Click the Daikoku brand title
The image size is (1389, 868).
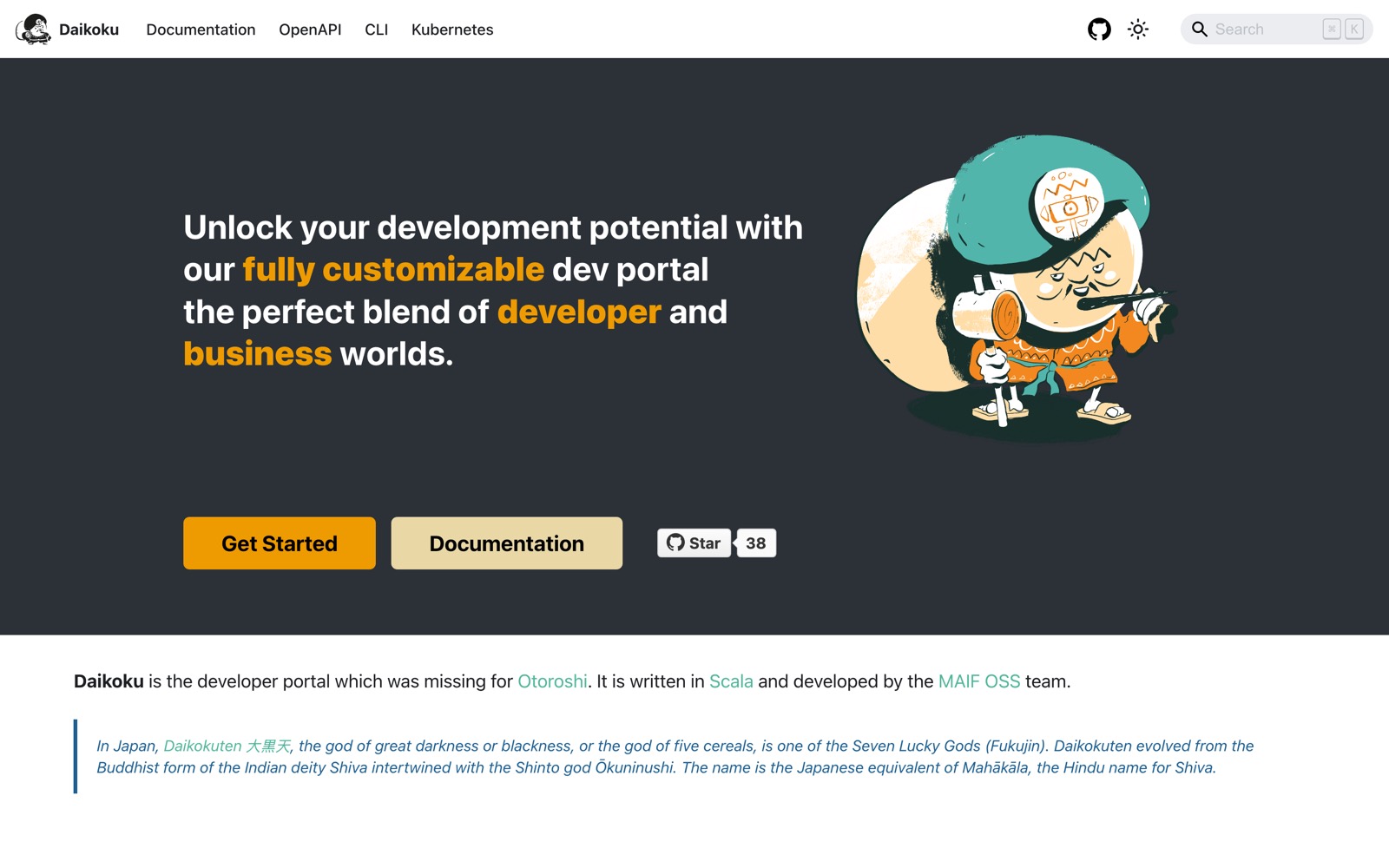coord(89,30)
